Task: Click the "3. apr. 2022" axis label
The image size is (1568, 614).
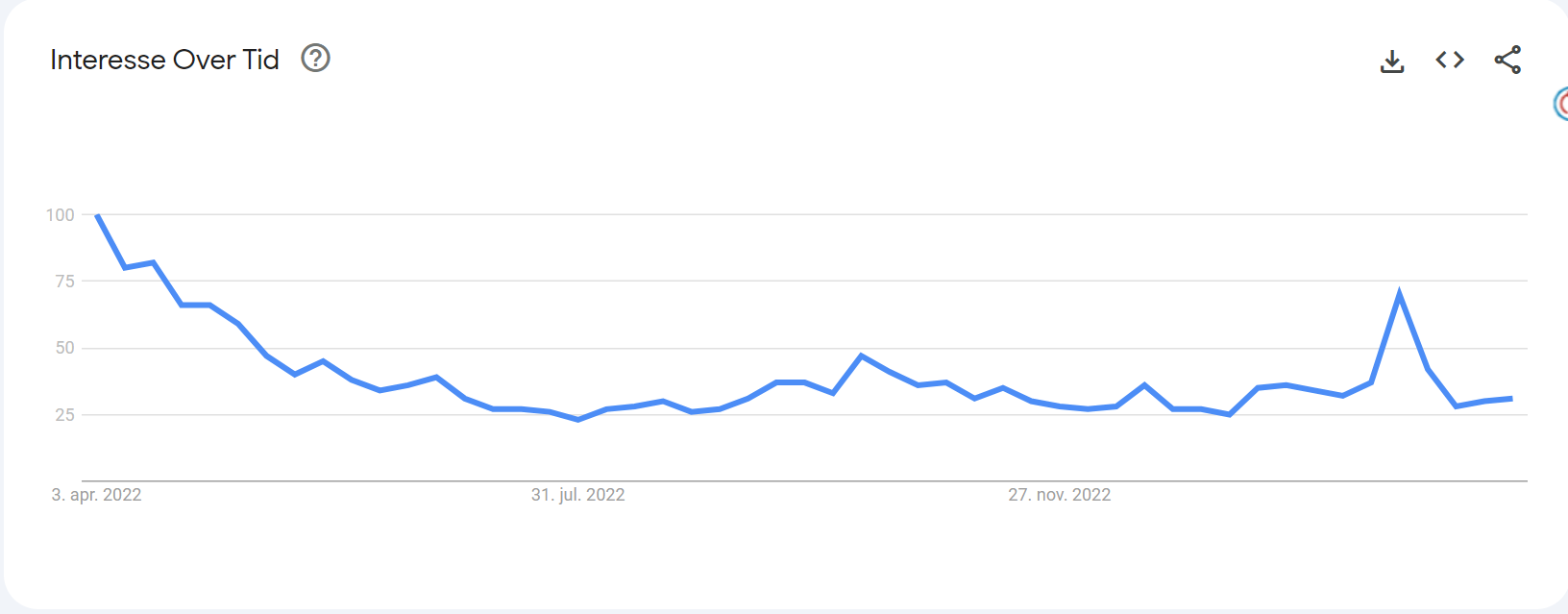Action: click(96, 495)
